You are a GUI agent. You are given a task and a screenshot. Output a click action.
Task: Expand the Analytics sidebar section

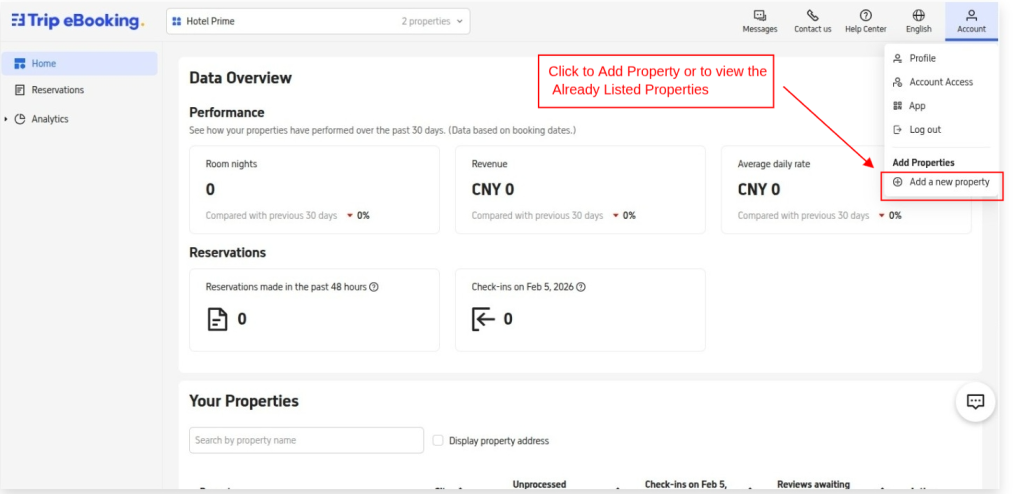pyautogui.click(x=8, y=119)
